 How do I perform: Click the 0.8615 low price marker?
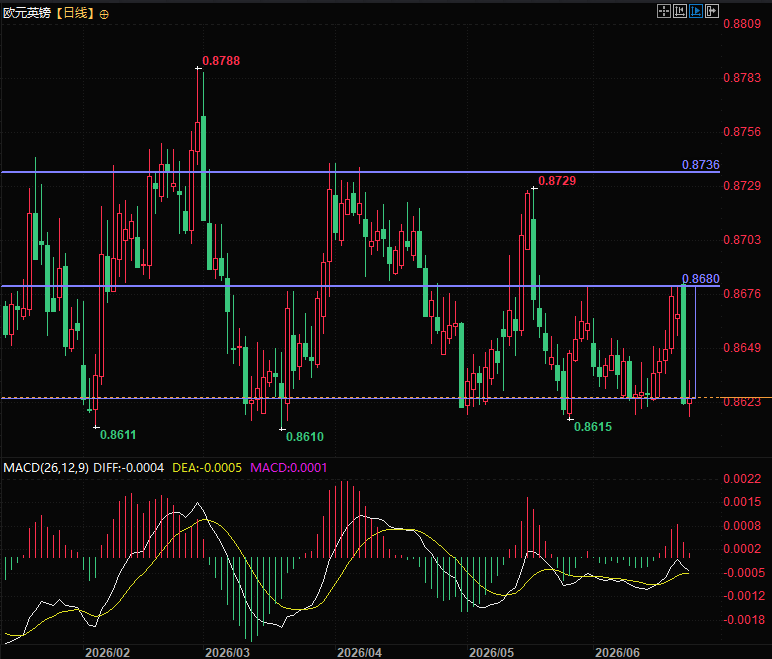(593, 427)
